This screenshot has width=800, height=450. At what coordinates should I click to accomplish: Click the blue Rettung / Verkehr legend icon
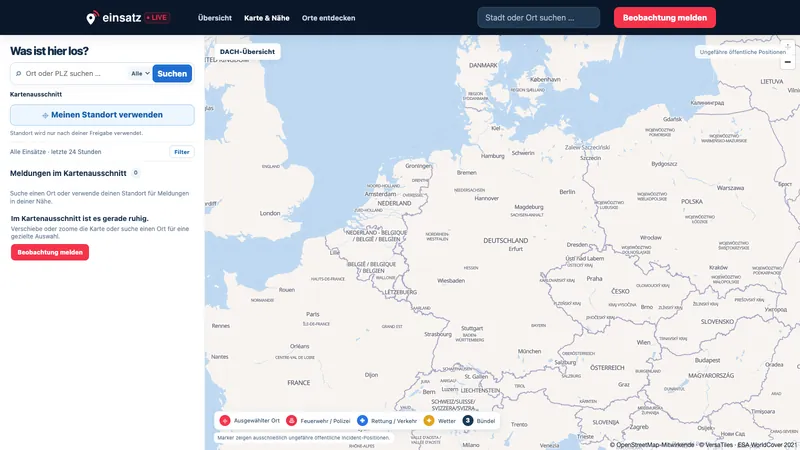(362, 421)
